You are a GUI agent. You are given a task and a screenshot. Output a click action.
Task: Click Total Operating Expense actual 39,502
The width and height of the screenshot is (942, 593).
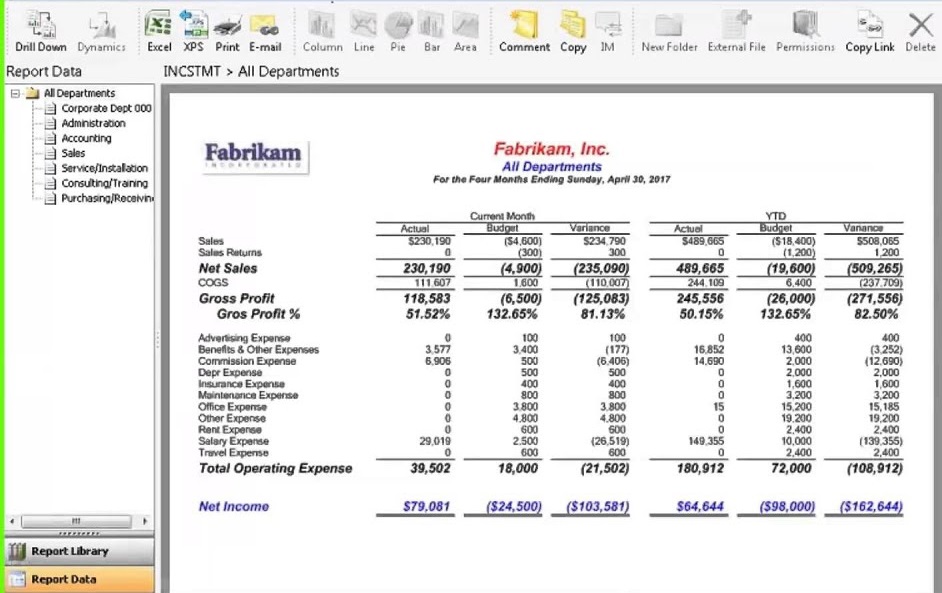[x=430, y=469]
